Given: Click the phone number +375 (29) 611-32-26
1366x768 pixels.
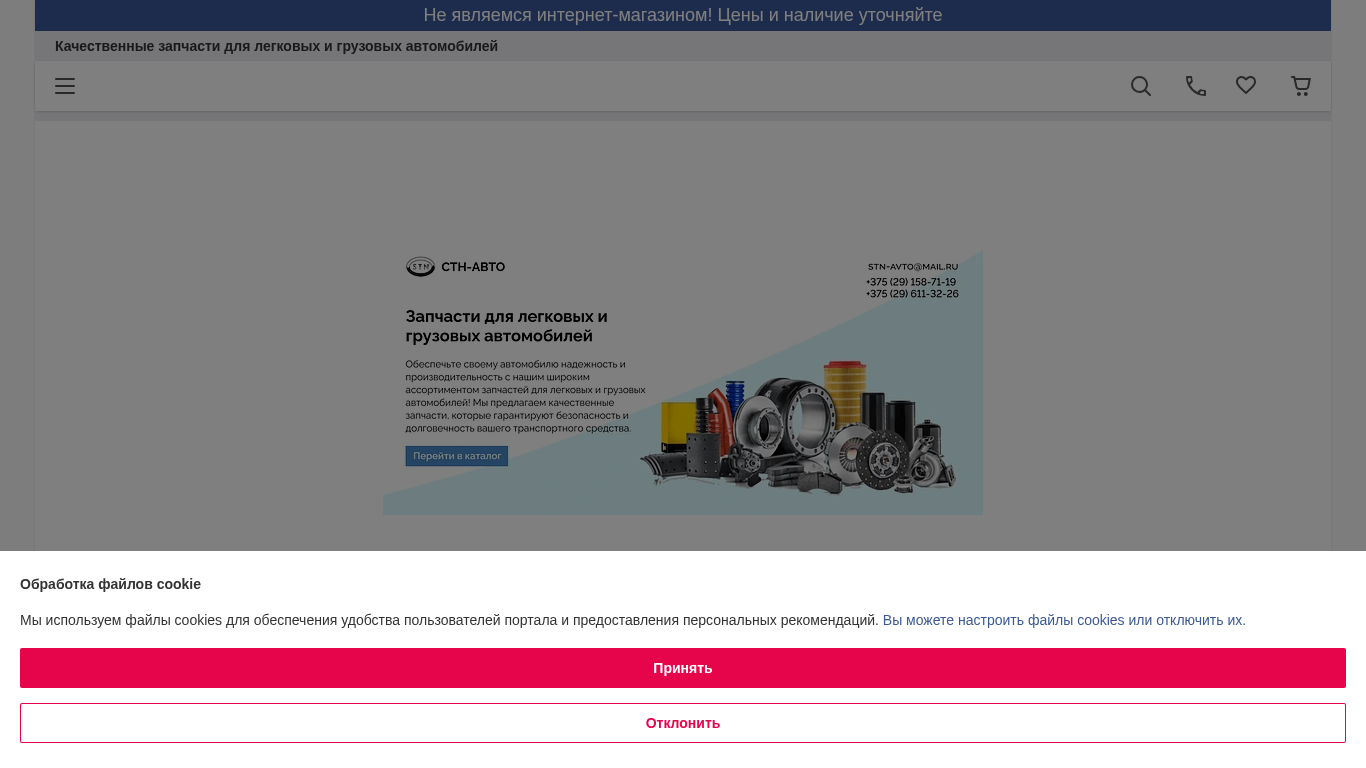Looking at the screenshot, I should point(912,294).
